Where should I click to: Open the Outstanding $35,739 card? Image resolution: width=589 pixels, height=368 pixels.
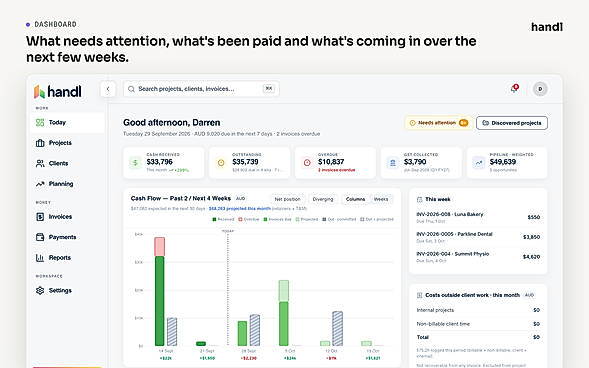tap(249, 163)
